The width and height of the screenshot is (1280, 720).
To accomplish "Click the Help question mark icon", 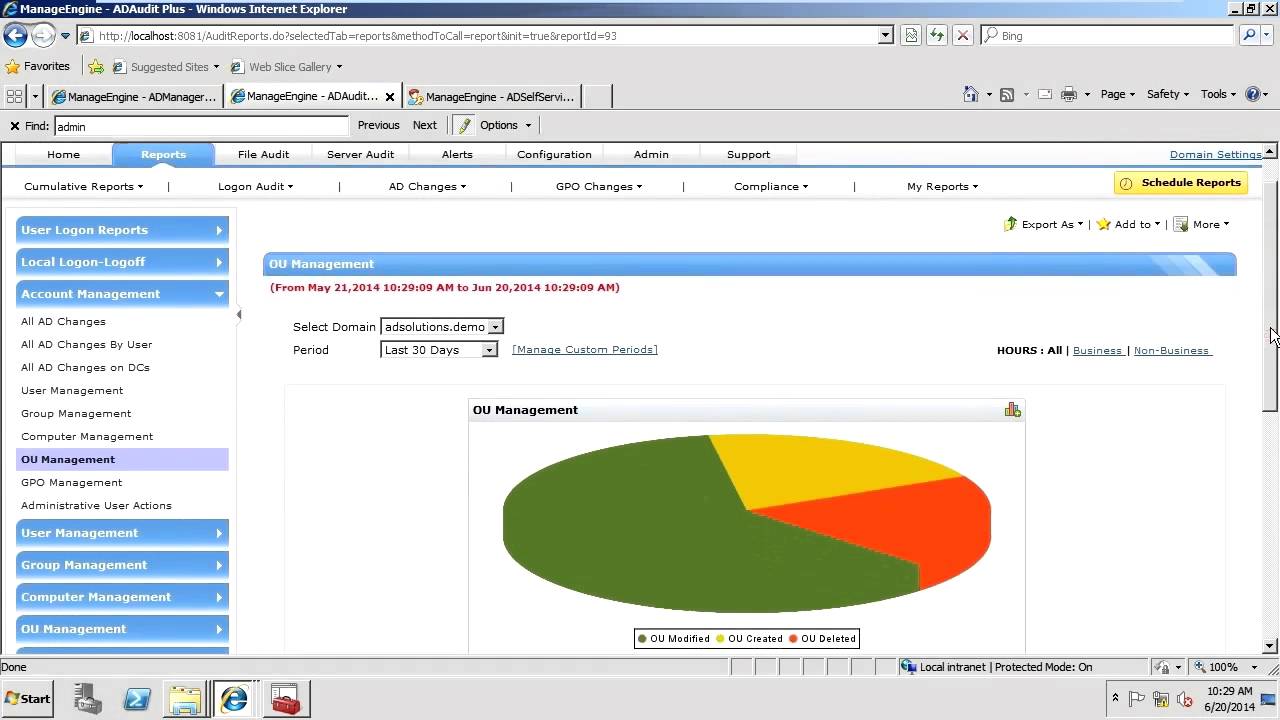I will point(1253,94).
